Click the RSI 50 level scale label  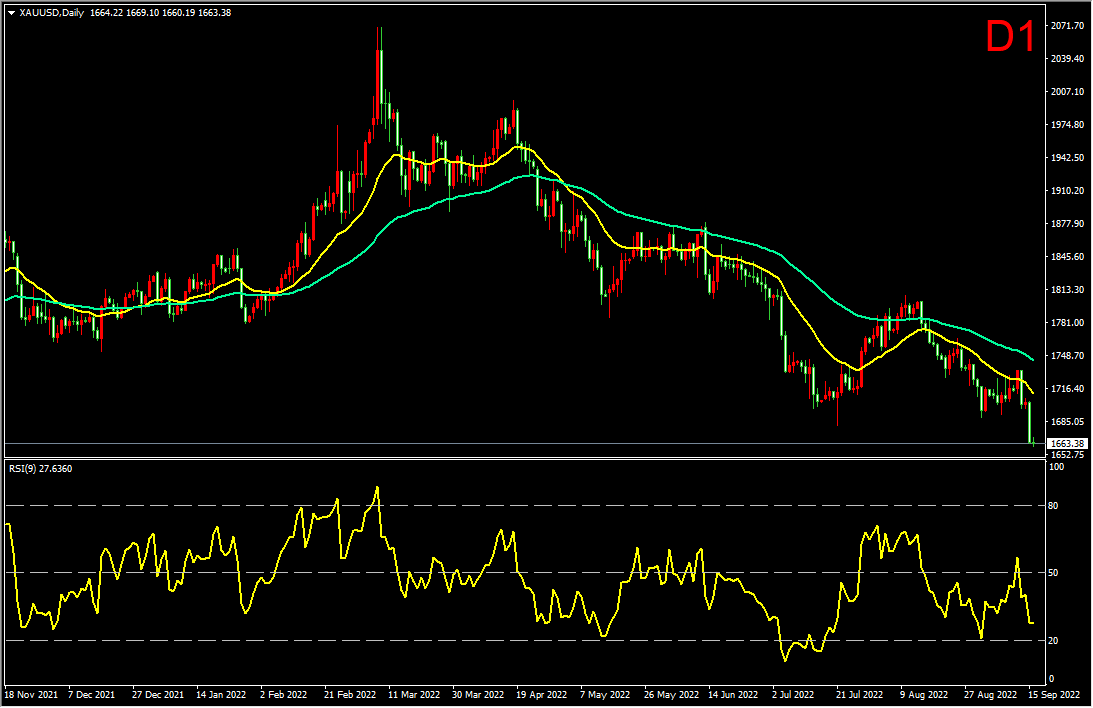click(x=1053, y=573)
